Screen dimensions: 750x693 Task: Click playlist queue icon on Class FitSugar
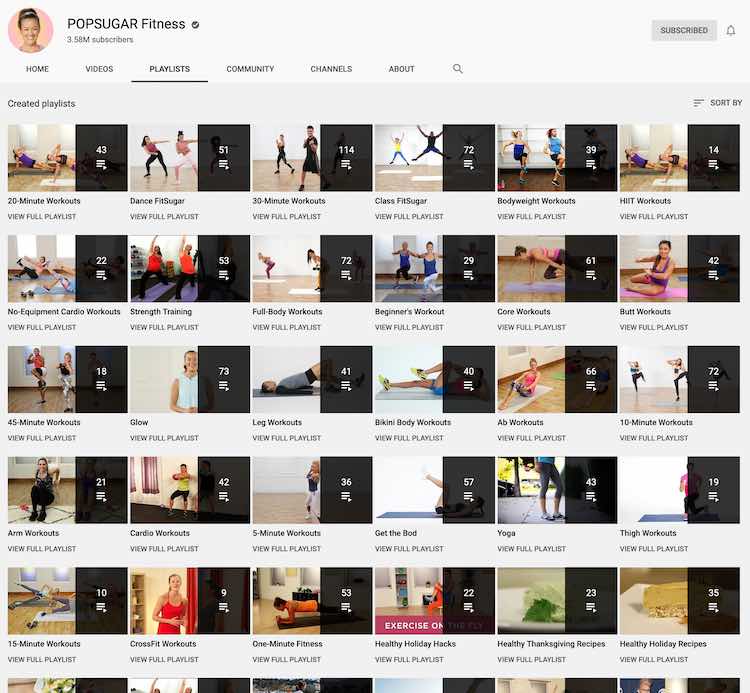tap(469, 165)
